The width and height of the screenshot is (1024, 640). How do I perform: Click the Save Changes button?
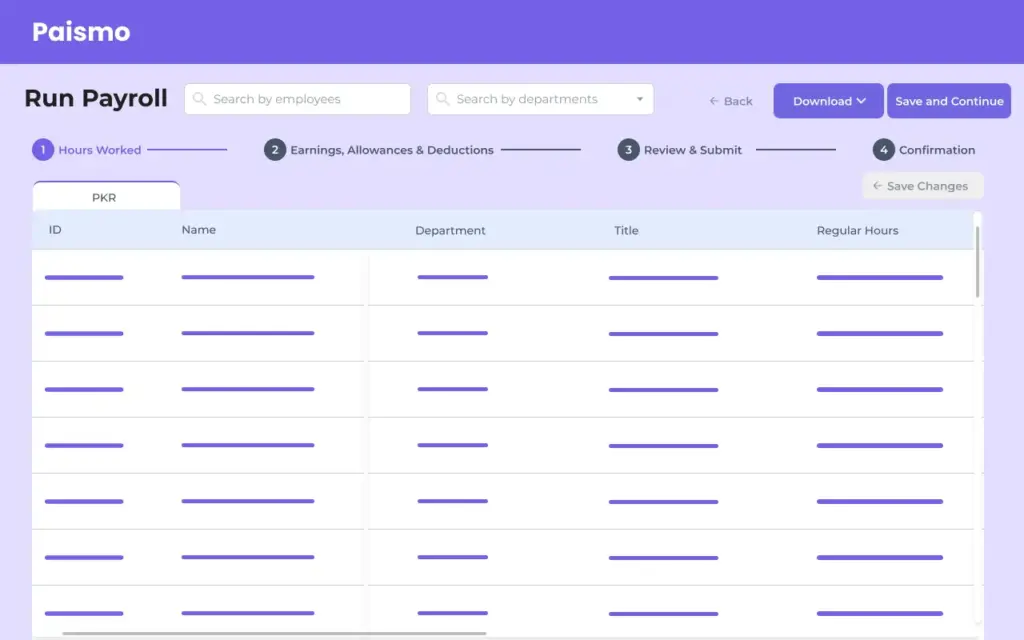point(922,186)
